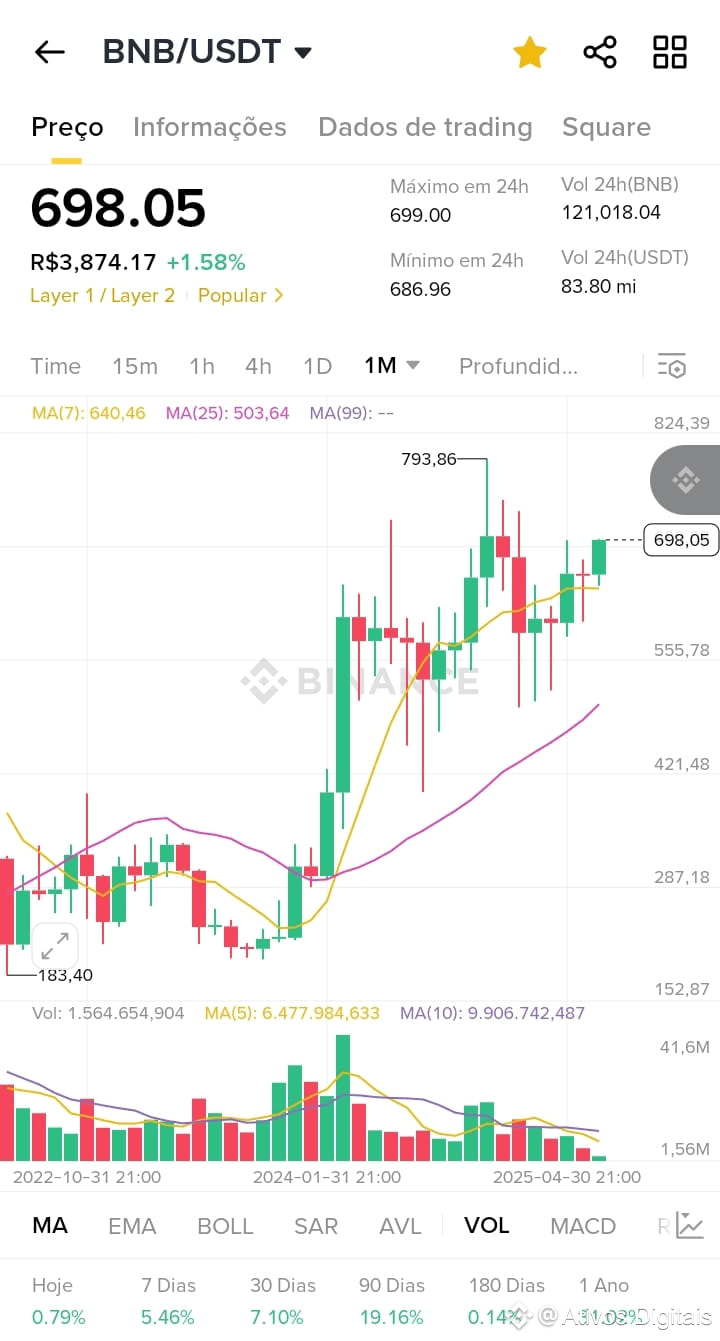The width and height of the screenshot is (720, 1341).
Task: Open chart indicator settings icon beside Profundid...
Action: [671, 366]
